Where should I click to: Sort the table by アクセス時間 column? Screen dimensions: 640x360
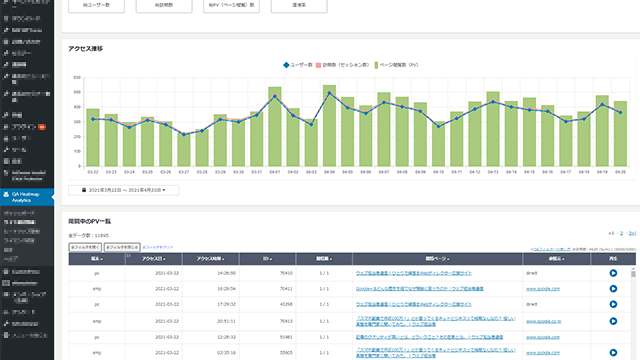tap(211, 259)
